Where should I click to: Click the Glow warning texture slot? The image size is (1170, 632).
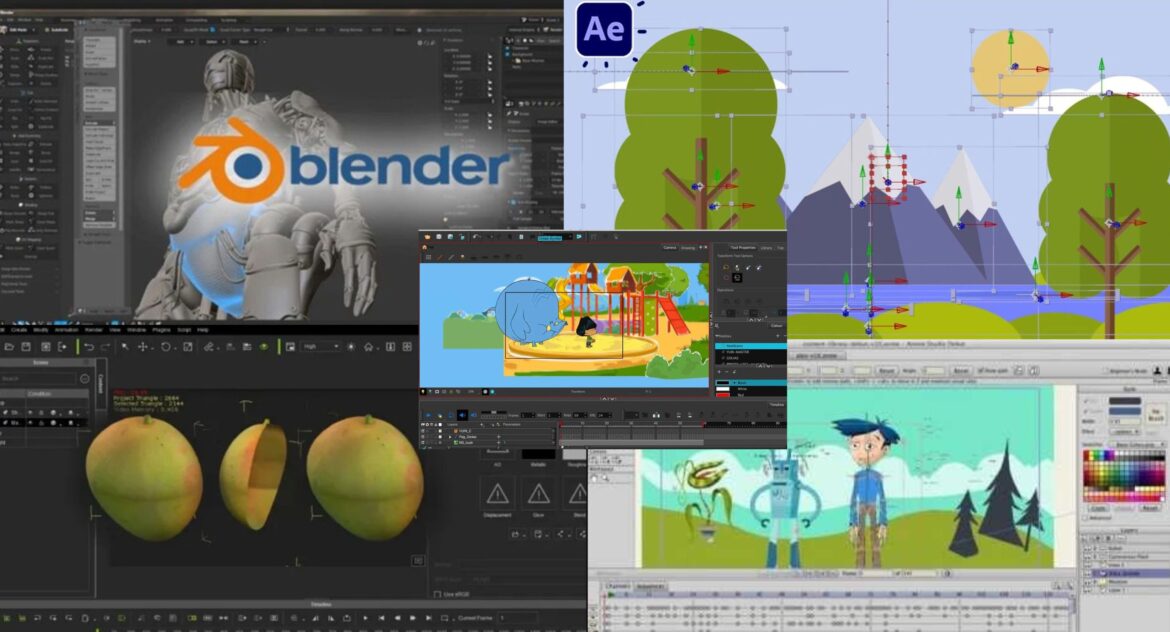coord(539,492)
